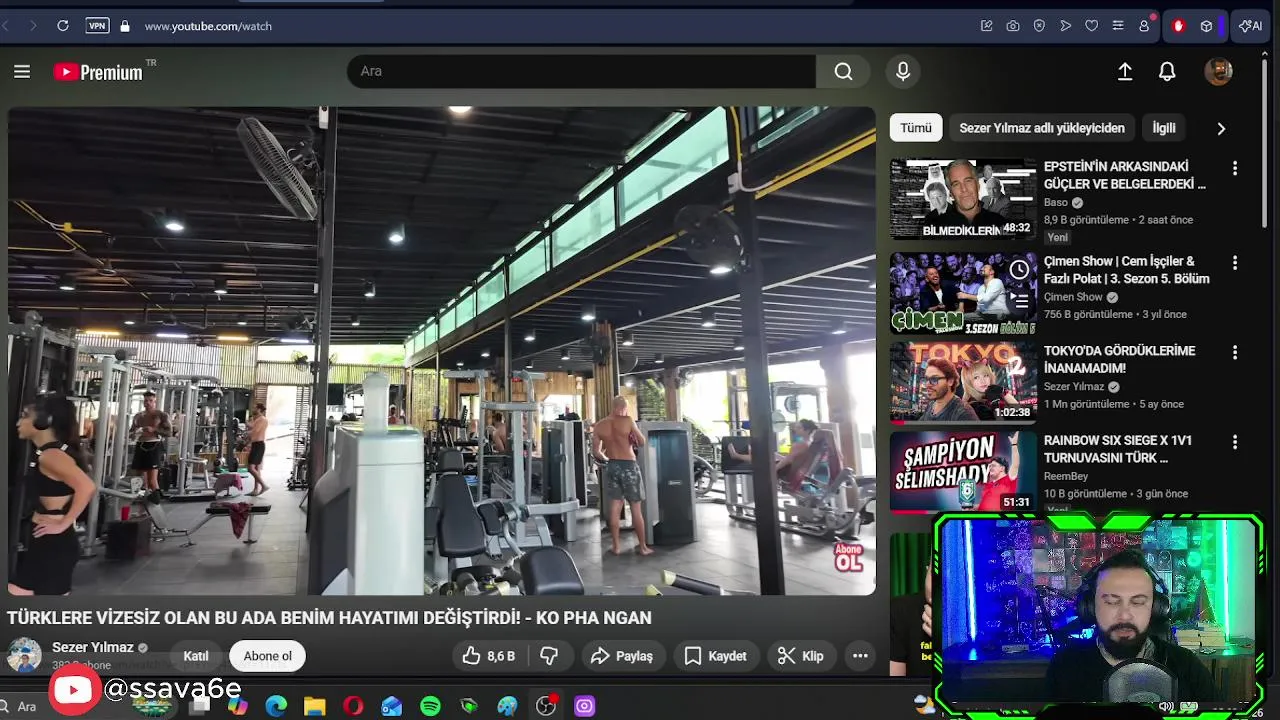Select the Tümü filter chip

916,128
